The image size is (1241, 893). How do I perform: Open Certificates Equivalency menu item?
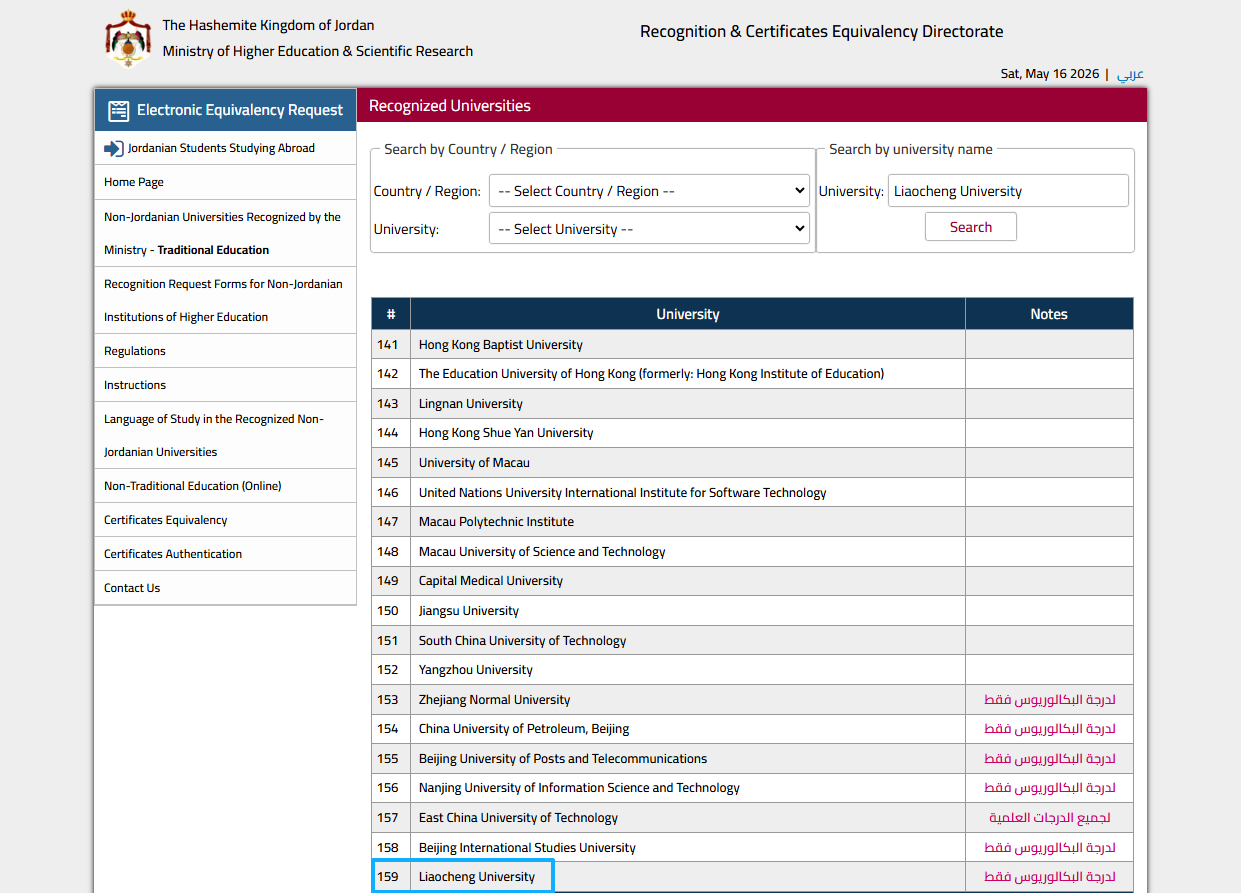click(x=226, y=520)
